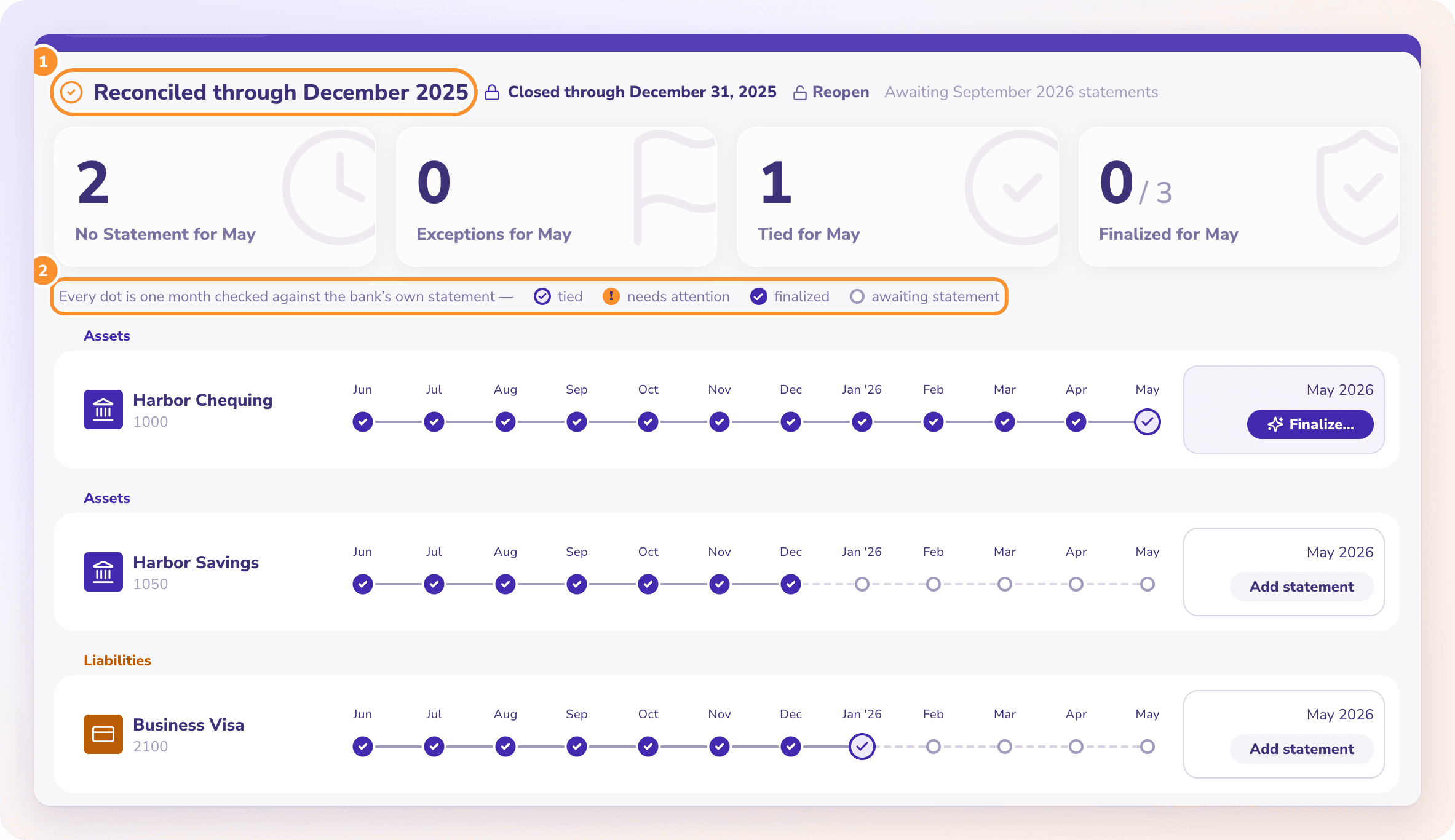Open the No Statement for May card

point(215,197)
